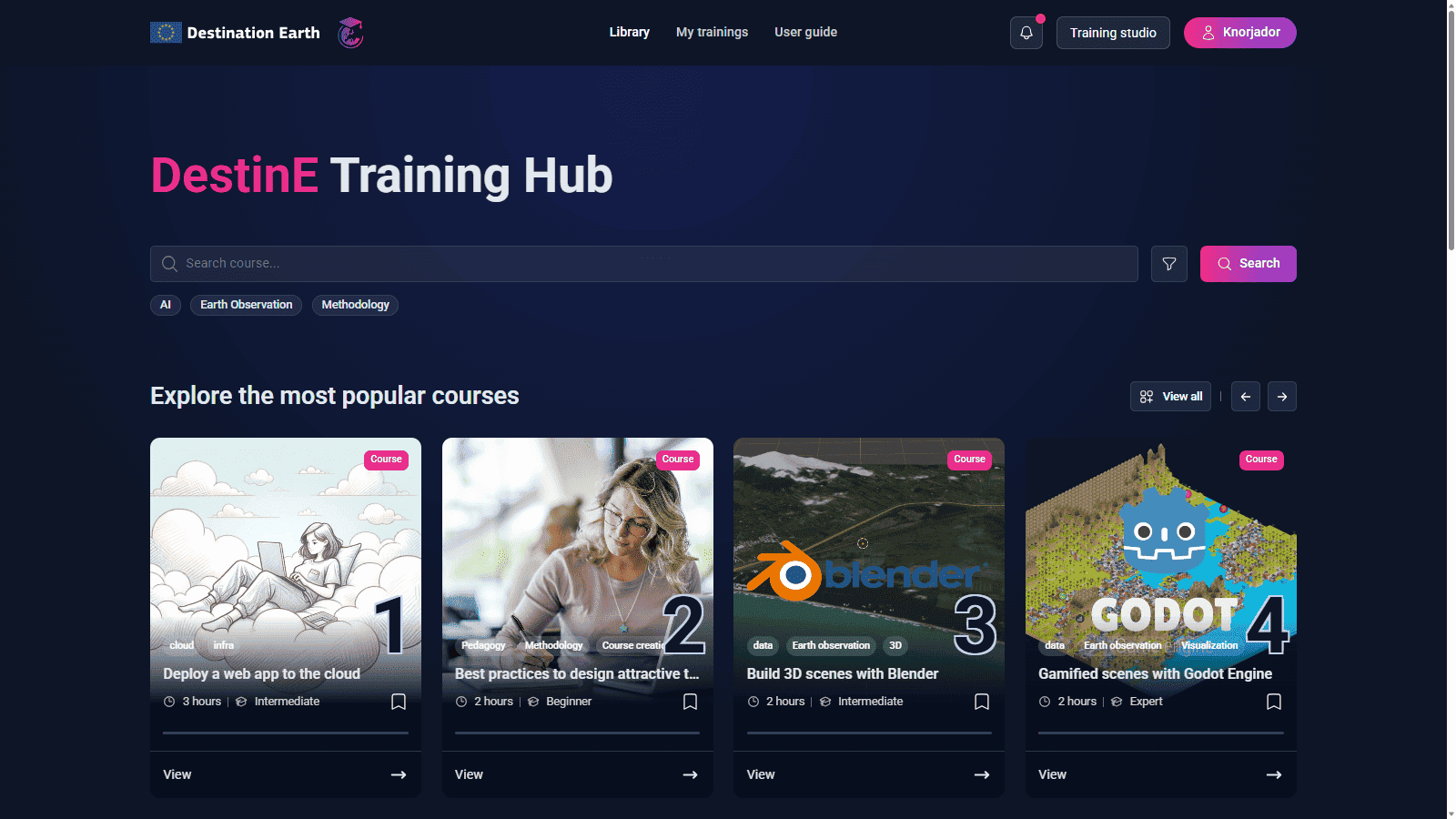Screen dimensions: 1456x819
Task: Click the filter funnel icon
Action: (x=1168, y=264)
